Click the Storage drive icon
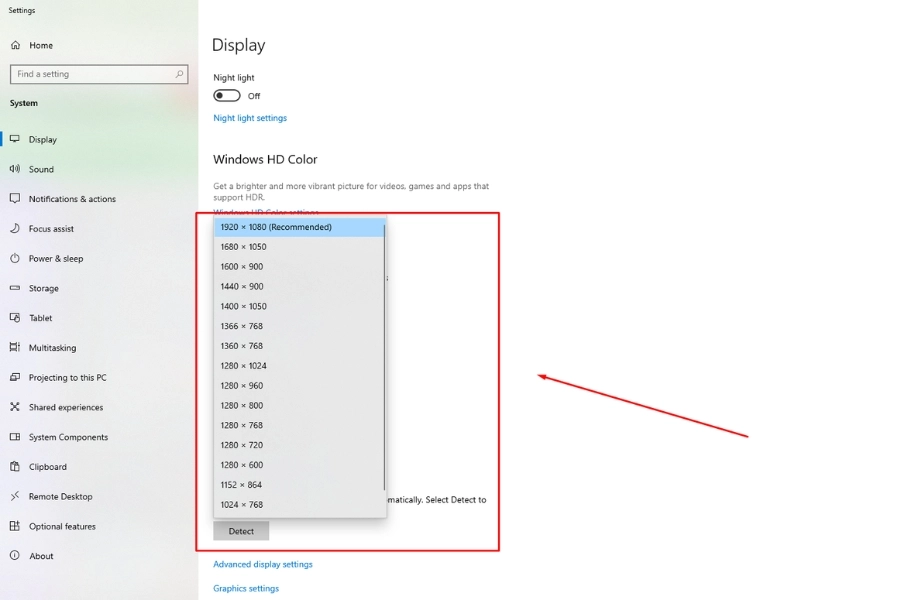Viewport: 900px width, 600px height. tap(15, 288)
